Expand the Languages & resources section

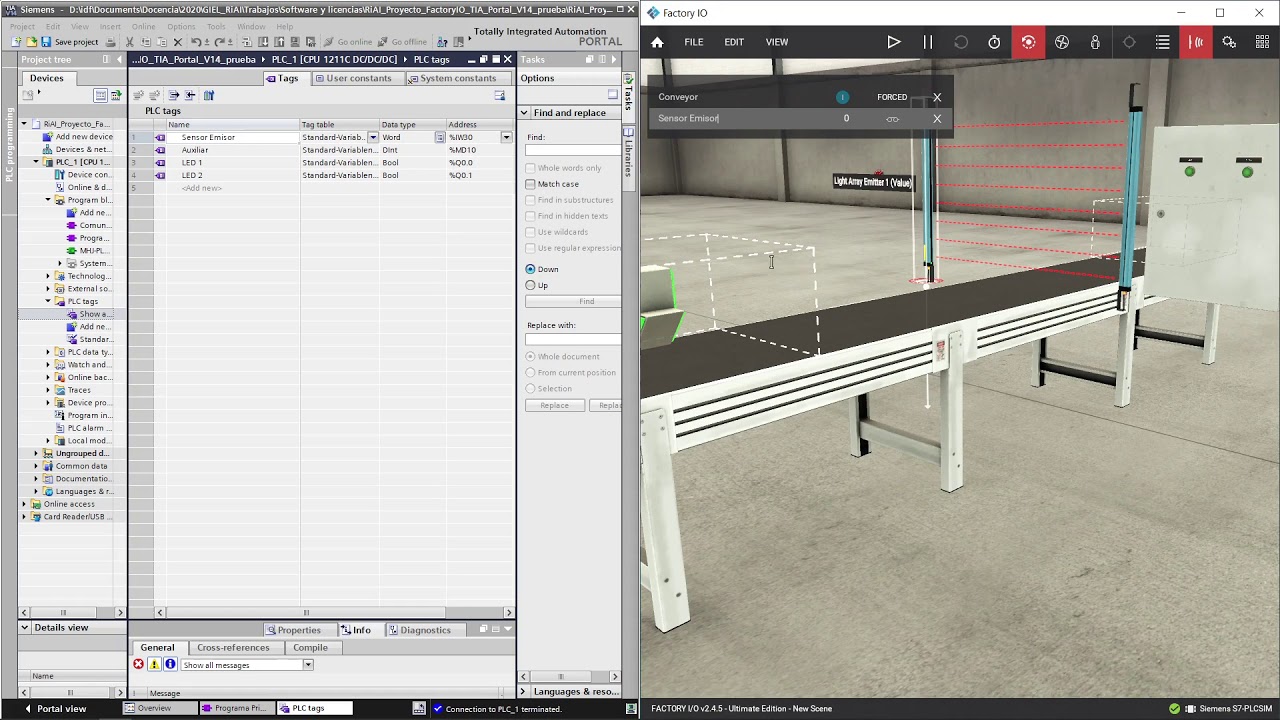click(x=523, y=692)
